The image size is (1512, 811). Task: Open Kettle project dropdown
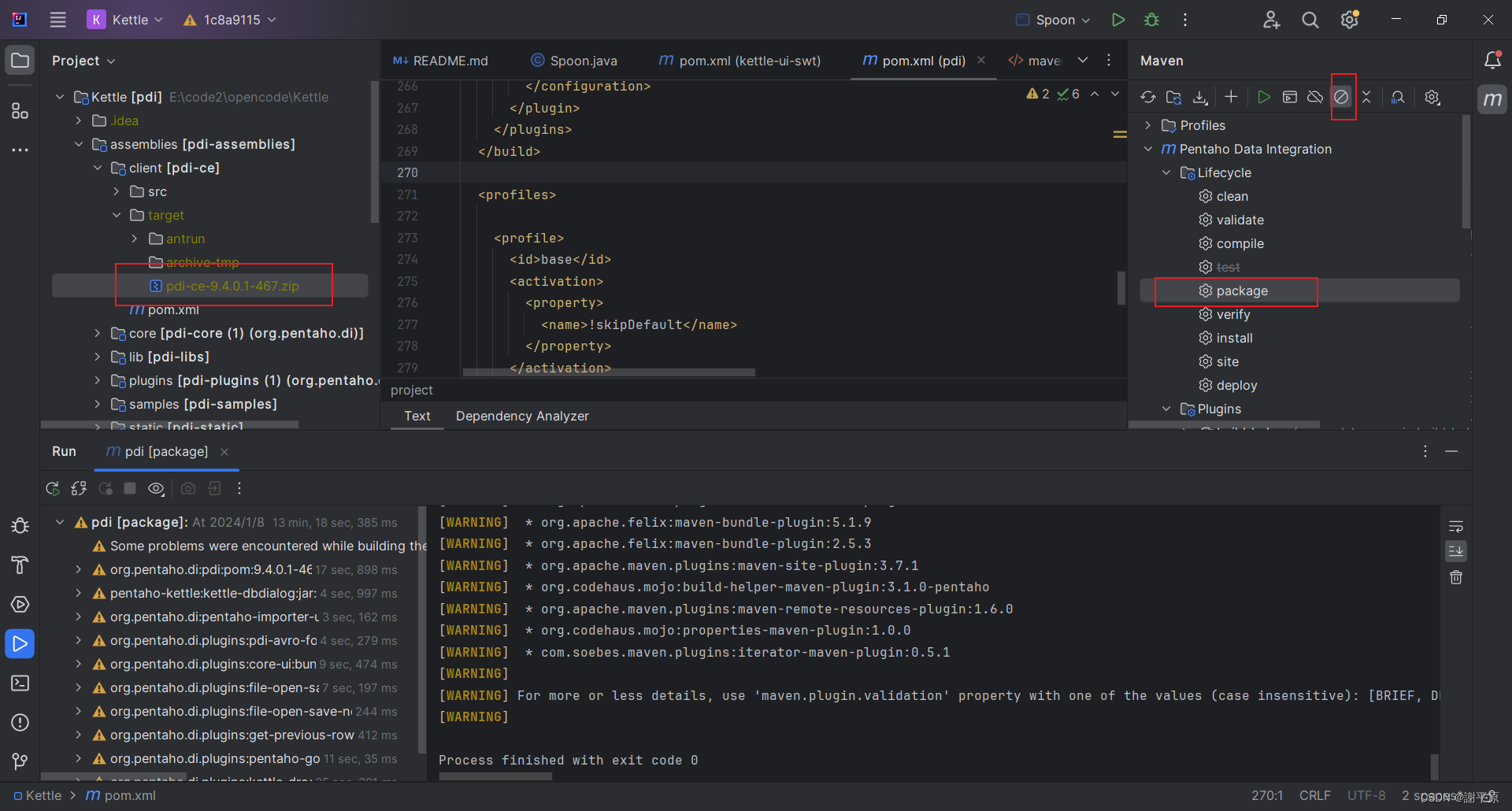pos(126,20)
